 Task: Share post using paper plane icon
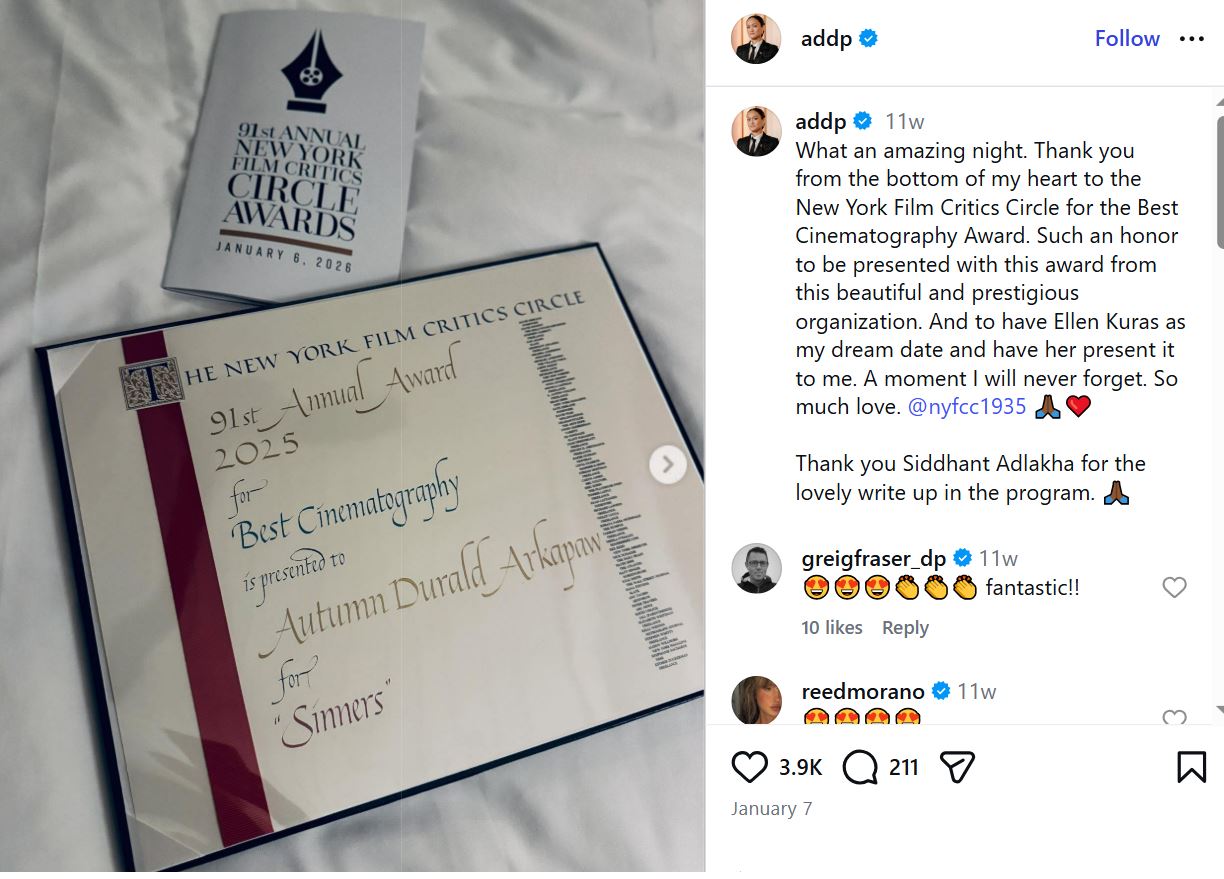point(957,767)
